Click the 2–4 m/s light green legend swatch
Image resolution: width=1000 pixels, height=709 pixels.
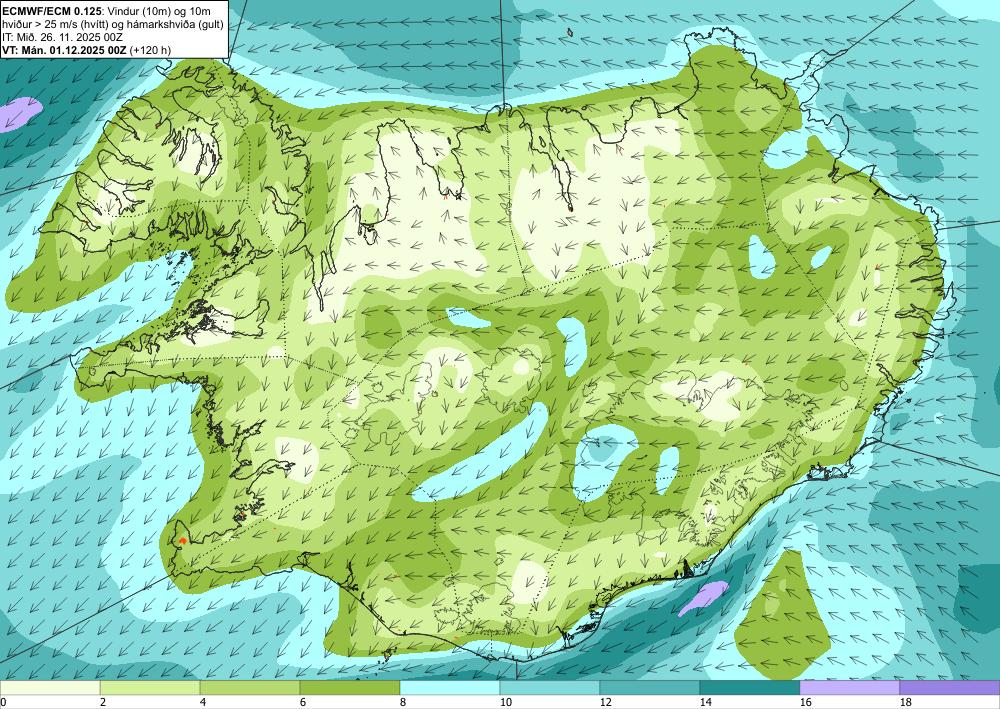point(150,688)
